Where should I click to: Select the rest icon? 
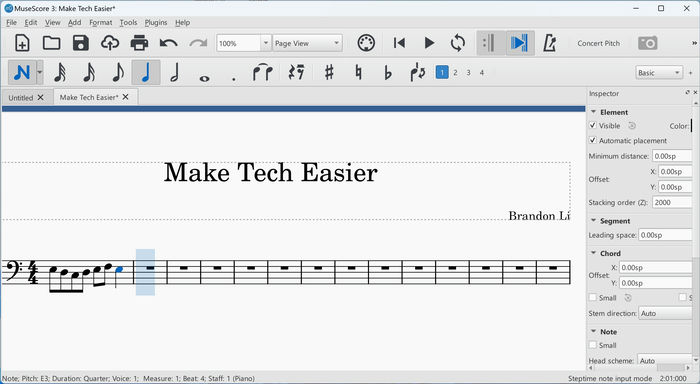pos(296,72)
